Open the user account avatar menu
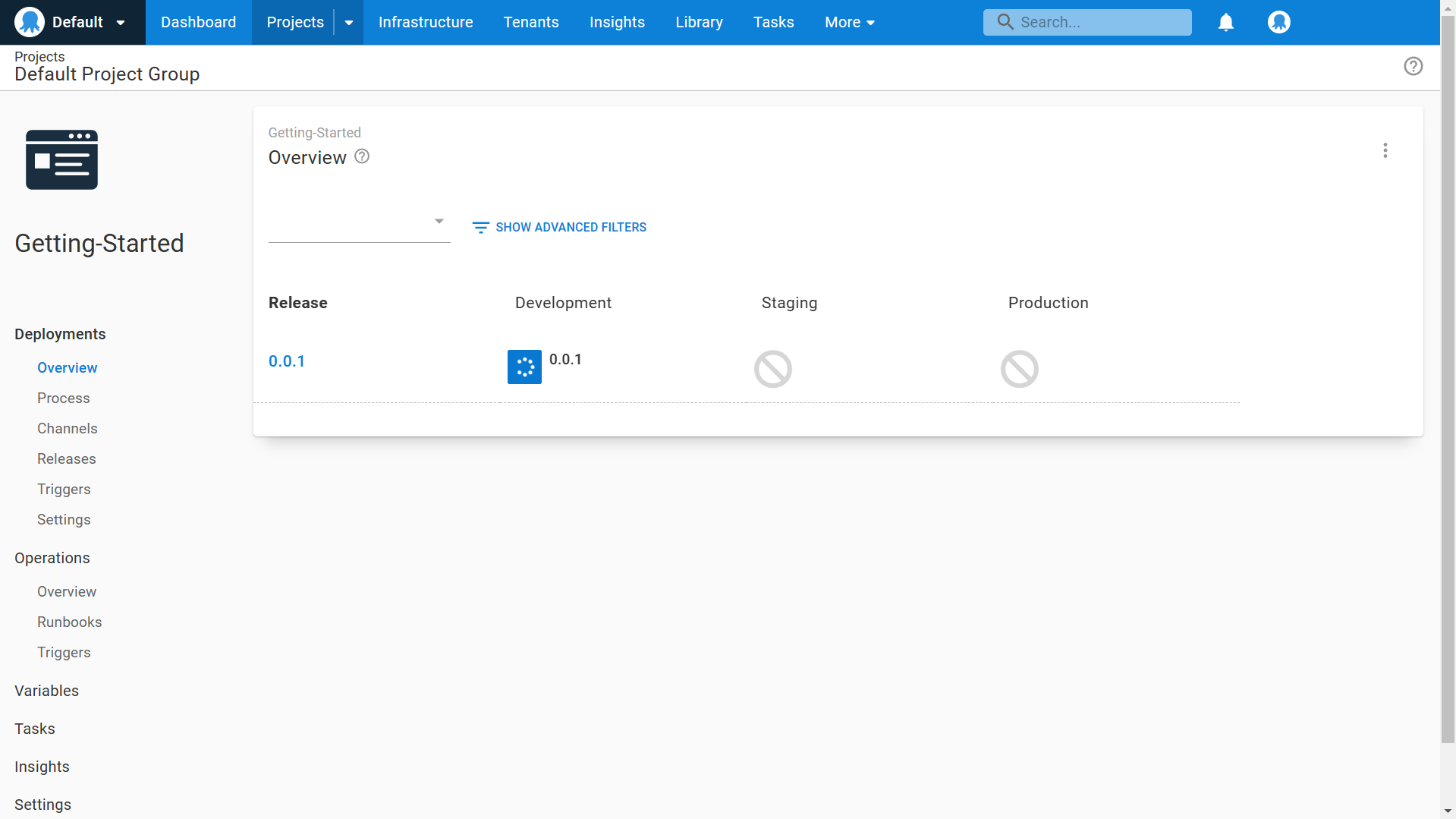The height and width of the screenshot is (819, 1456). click(1279, 22)
